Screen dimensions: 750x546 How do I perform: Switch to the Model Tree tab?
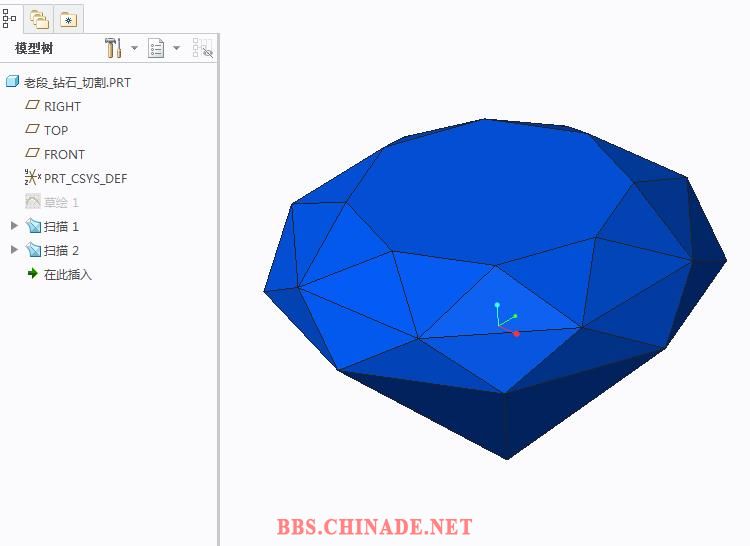[10, 19]
